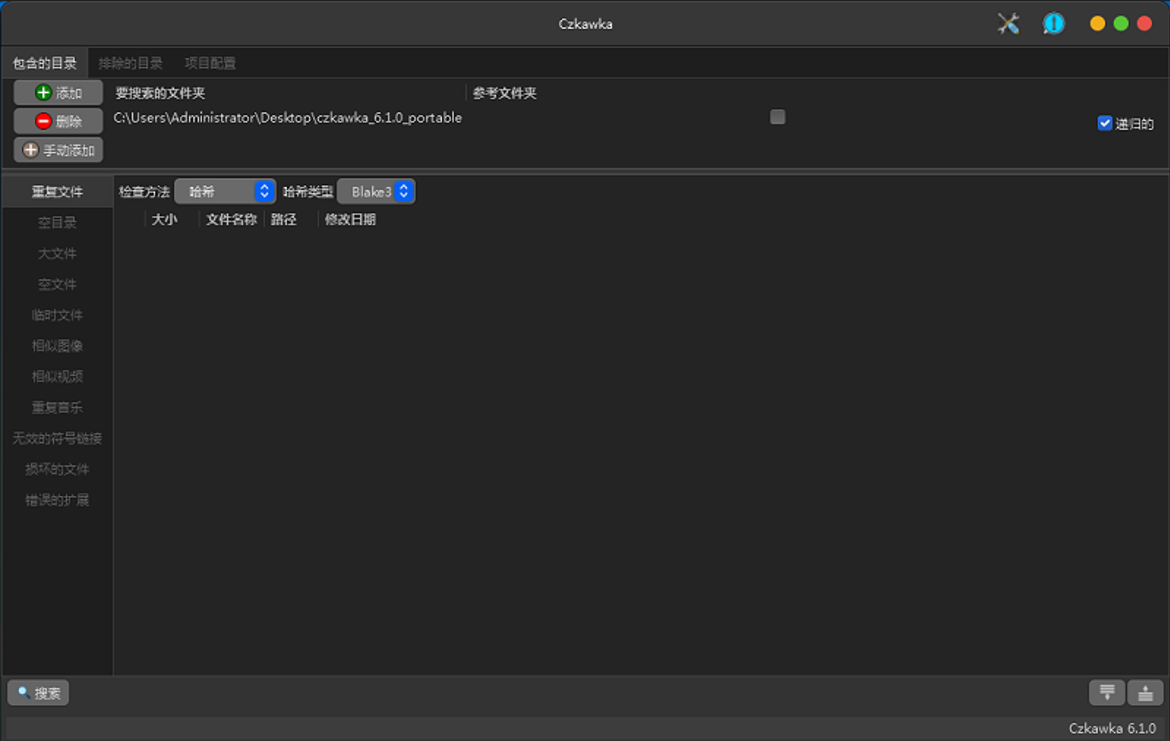Image resolution: width=1170 pixels, height=741 pixels.
Task: Select 重复音乐 in the sidebar
Action: (x=57, y=408)
